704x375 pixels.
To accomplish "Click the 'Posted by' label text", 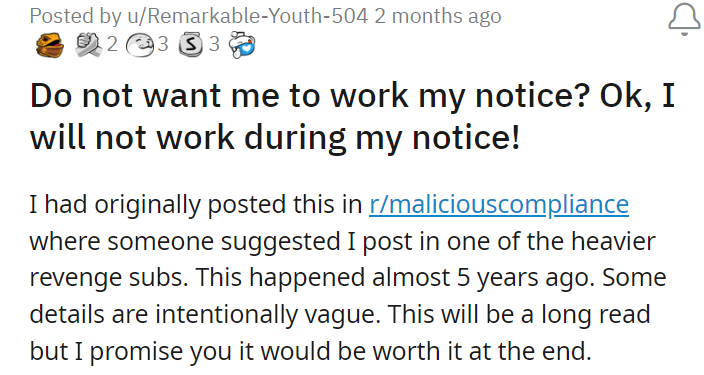I will click(75, 17).
